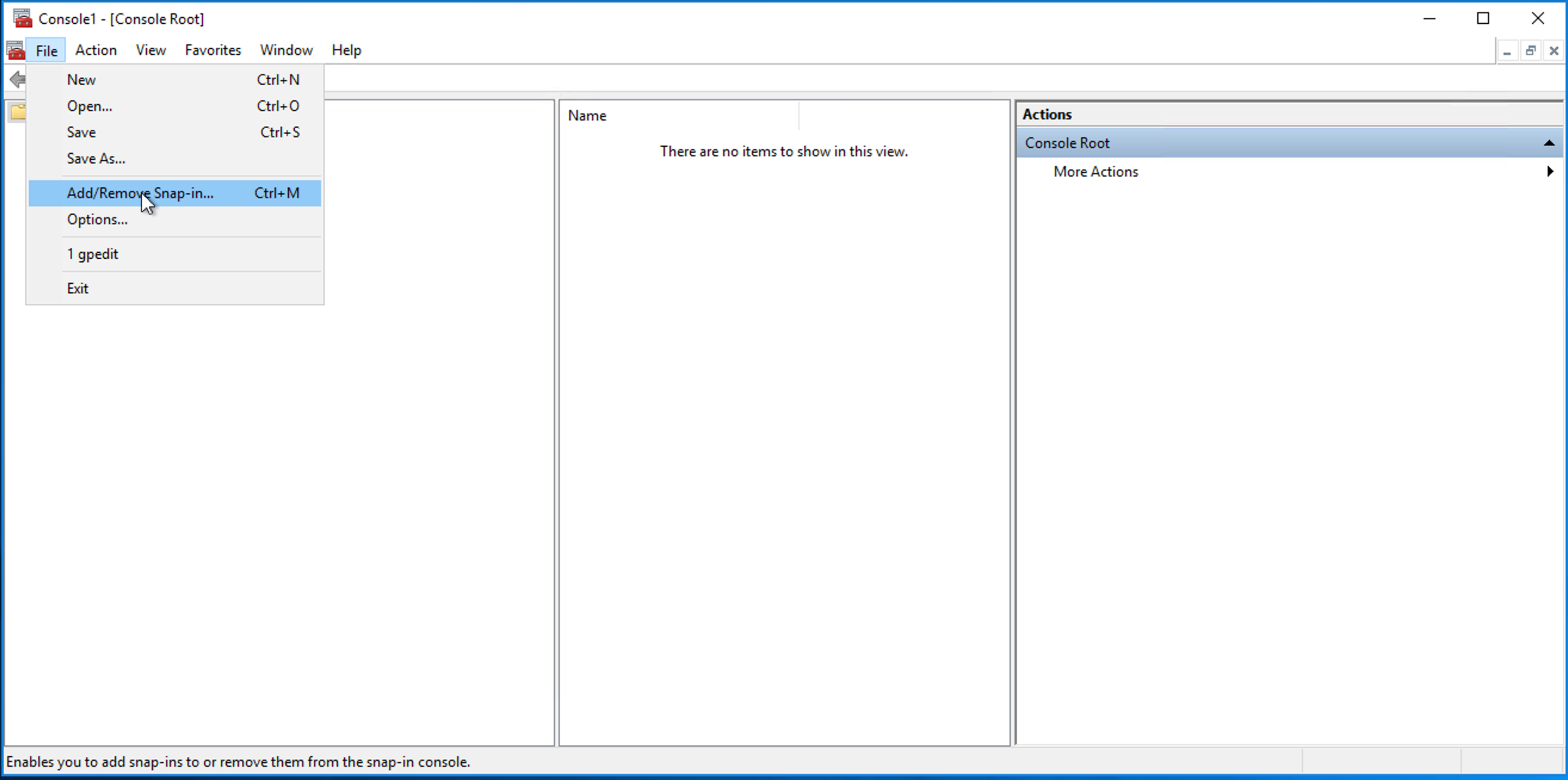1568x780 pixels.
Task: Choose Exit from the File menu
Action: (175, 289)
